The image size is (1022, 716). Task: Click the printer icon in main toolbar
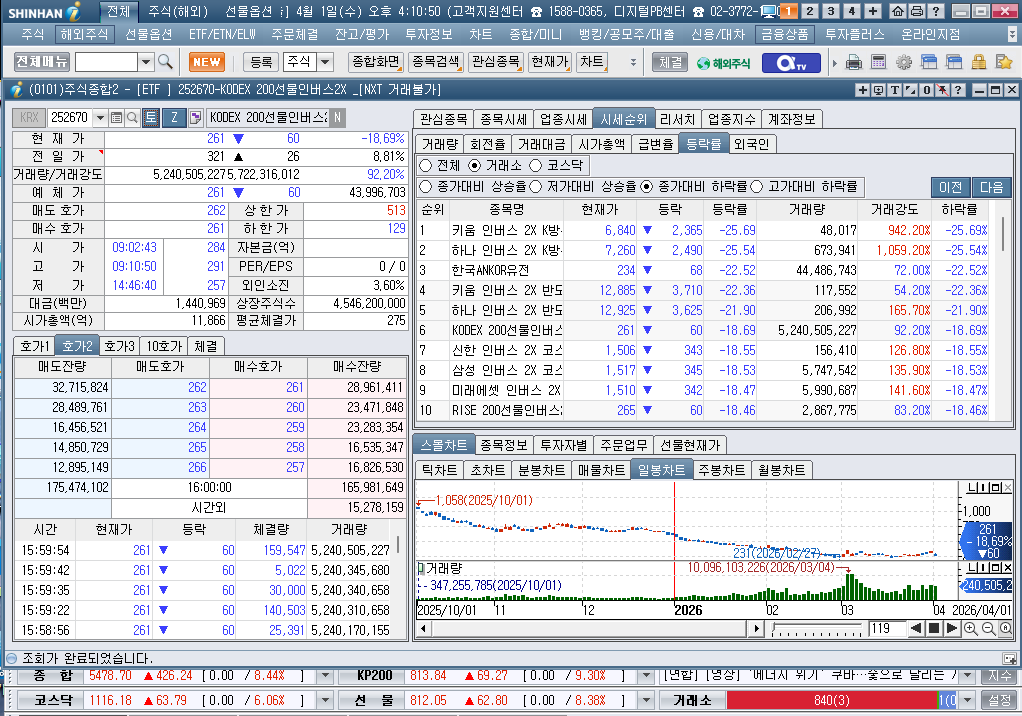pos(854,63)
